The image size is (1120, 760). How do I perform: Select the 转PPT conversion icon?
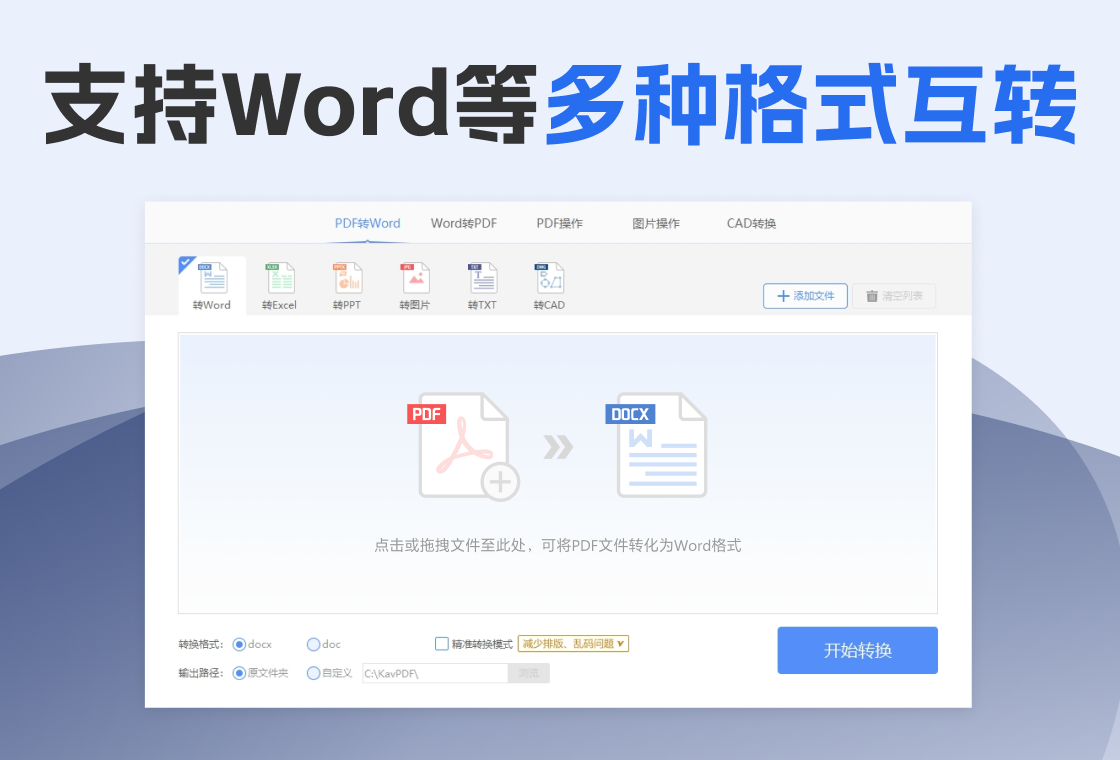click(x=347, y=286)
